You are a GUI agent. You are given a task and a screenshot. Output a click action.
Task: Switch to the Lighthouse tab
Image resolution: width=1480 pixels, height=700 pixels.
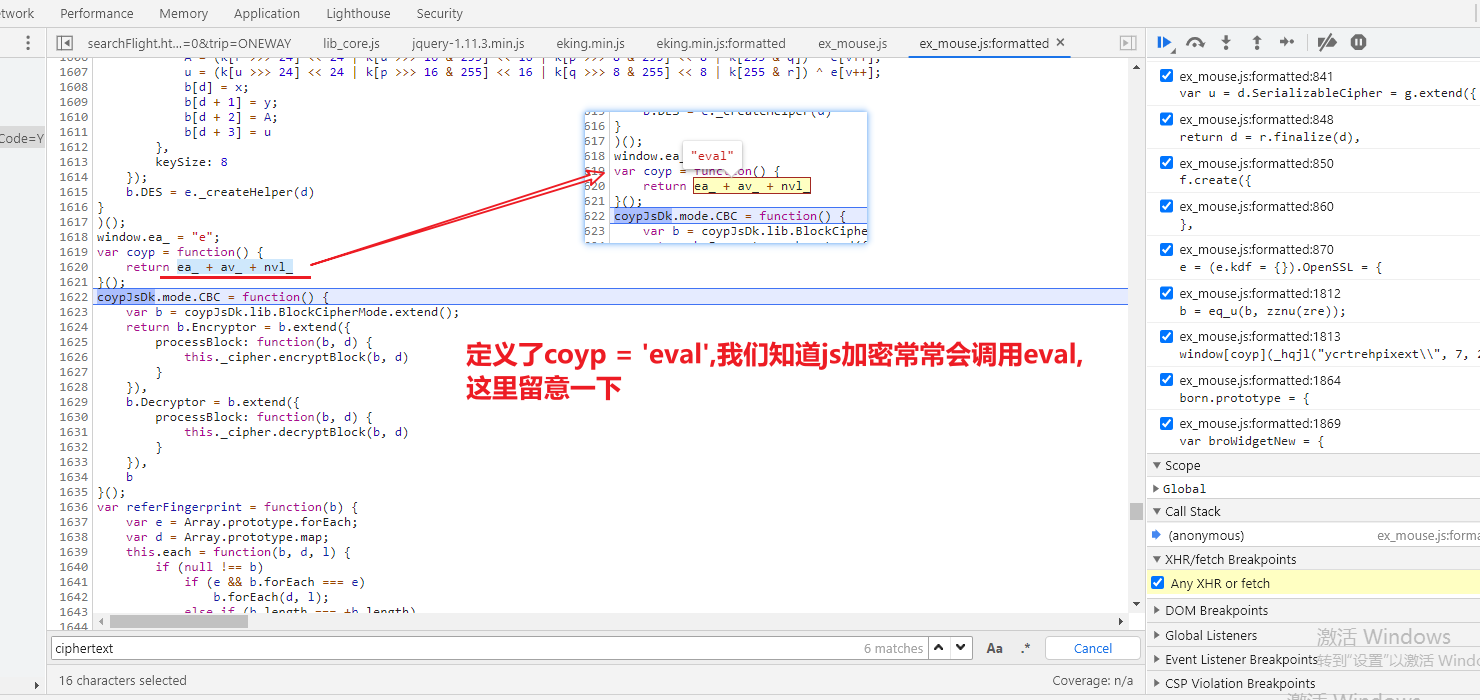coord(358,13)
